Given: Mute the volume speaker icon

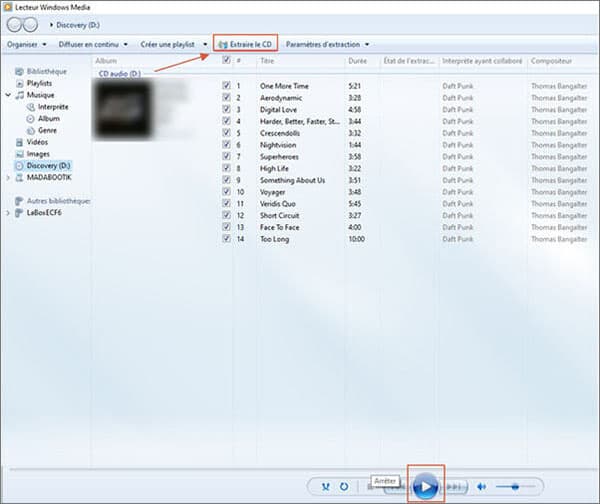Looking at the screenshot, I should [x=482, y=487].
